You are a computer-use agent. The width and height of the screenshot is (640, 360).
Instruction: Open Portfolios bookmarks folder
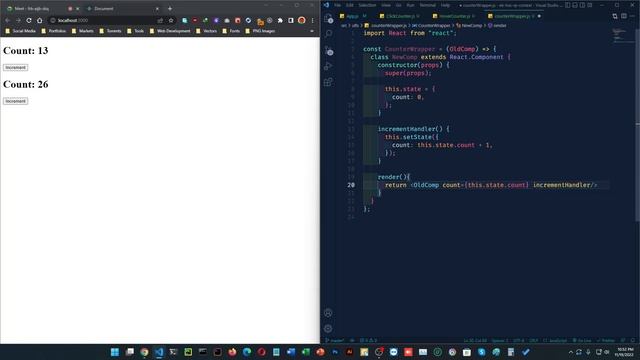53,31
